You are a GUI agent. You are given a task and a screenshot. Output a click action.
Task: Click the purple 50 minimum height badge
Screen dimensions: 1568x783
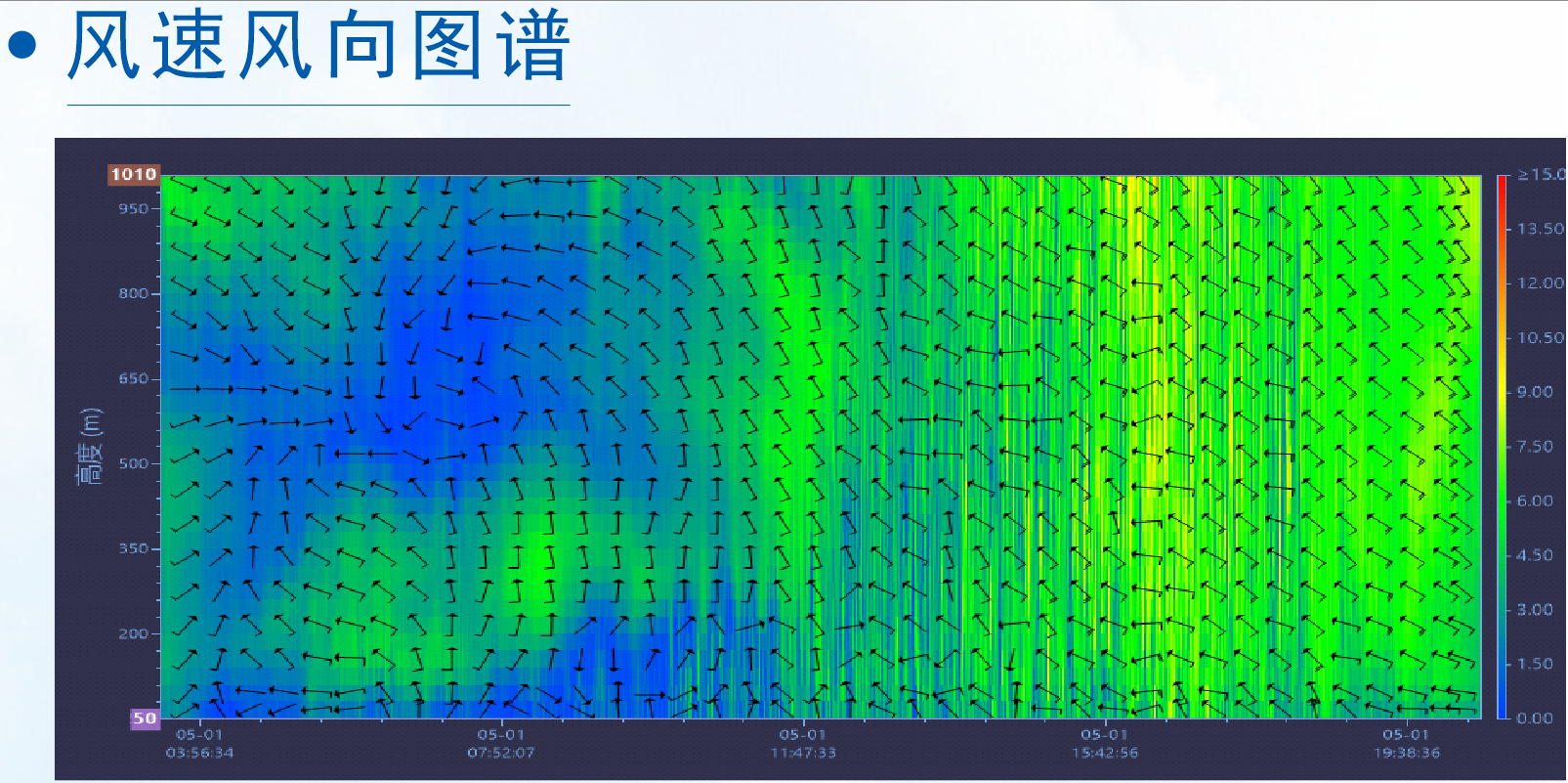click(145, 718)
